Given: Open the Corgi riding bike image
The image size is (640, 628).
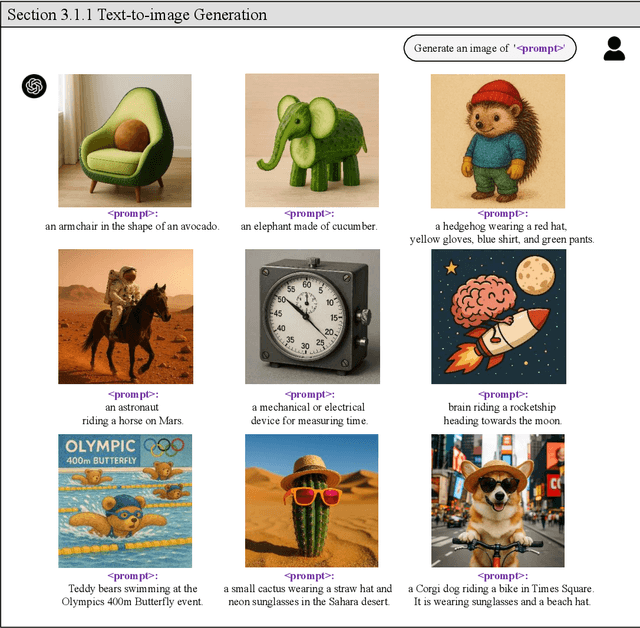Looking at the screenshot, I should click(498, 500).
